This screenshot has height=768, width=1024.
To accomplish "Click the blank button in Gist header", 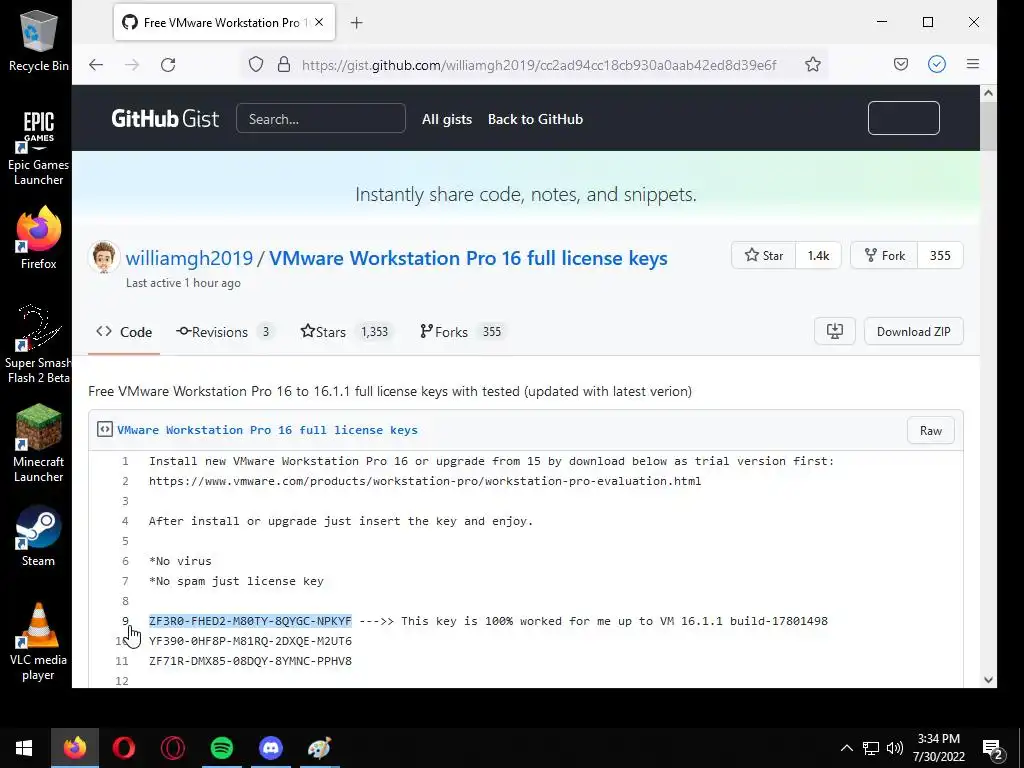I will [x=904, y=118].
